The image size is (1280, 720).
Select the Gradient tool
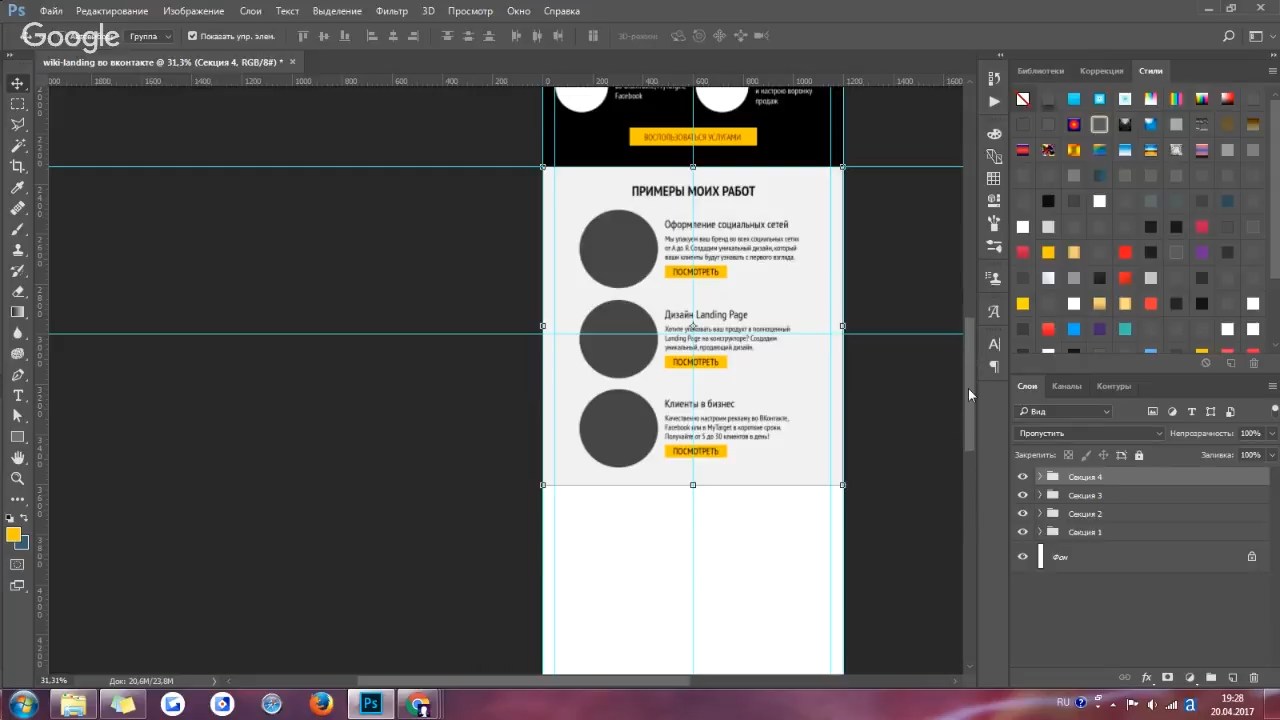coord(17,312)
